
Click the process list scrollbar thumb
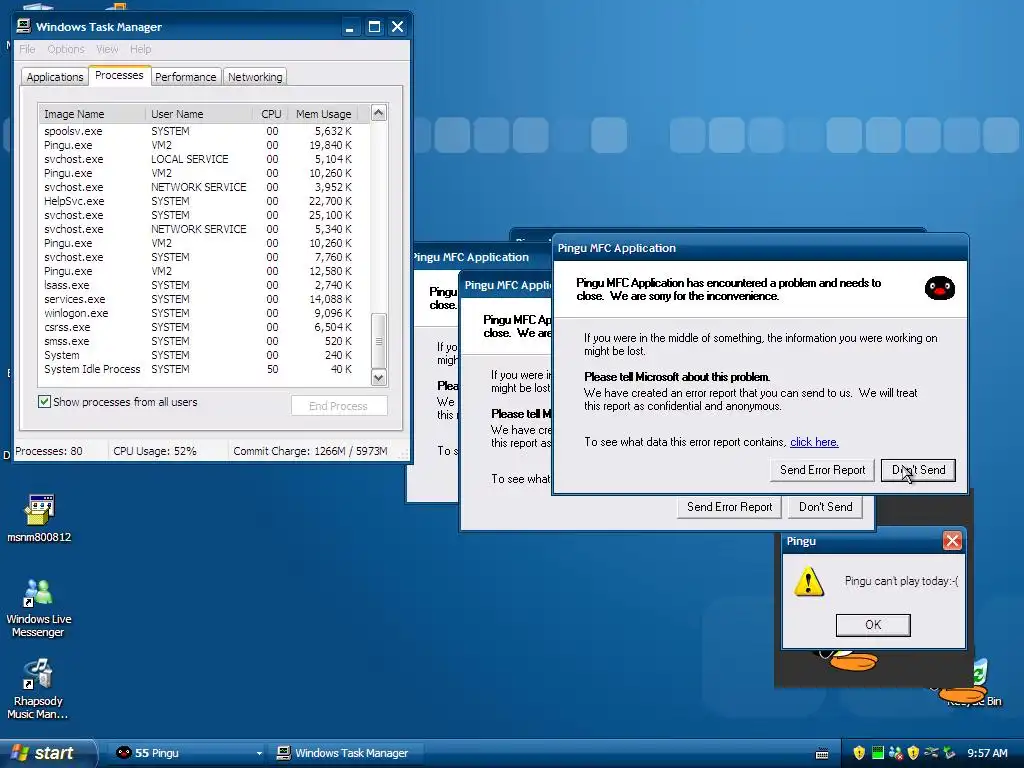[x=379, y=341]
